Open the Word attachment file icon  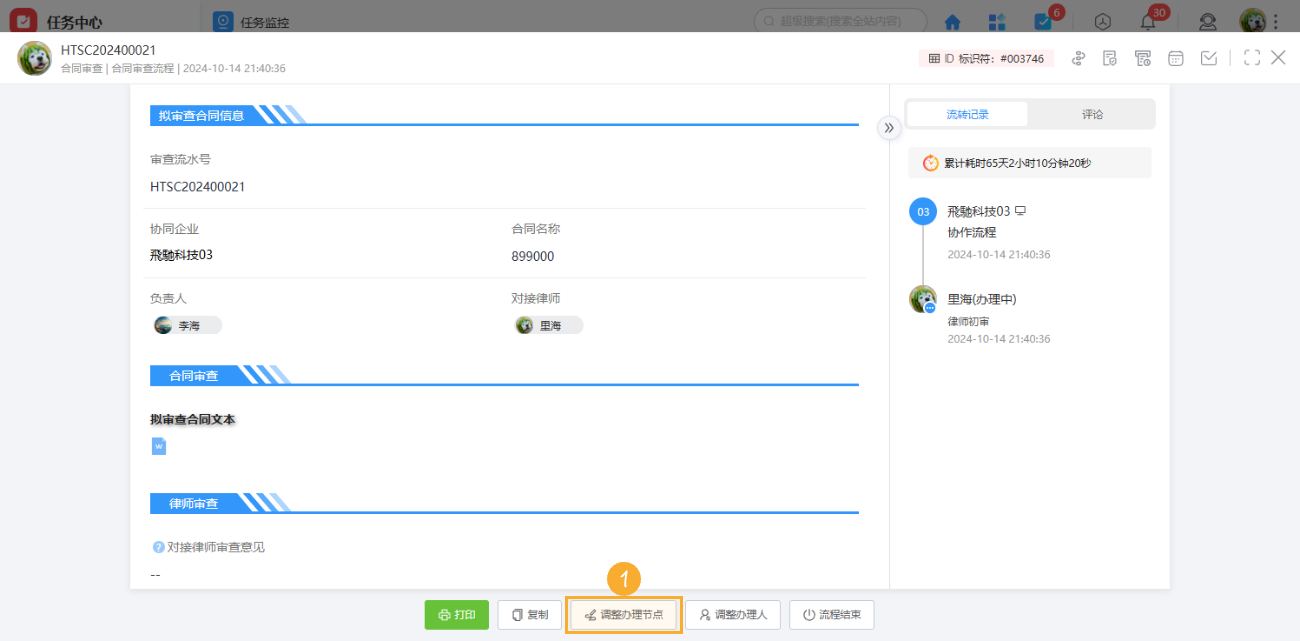click(x=158, y=446)
